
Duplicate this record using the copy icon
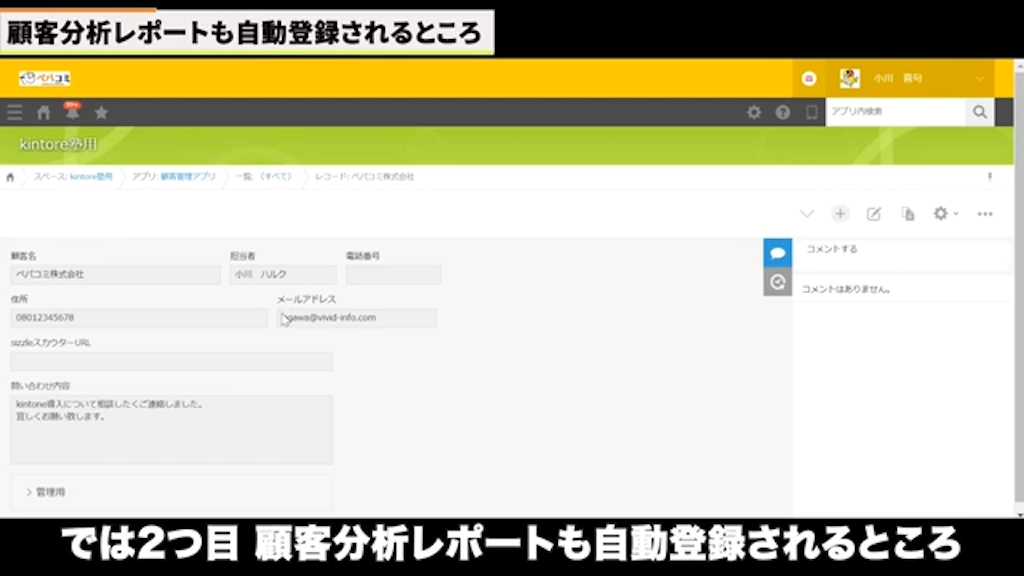(906, 213)
